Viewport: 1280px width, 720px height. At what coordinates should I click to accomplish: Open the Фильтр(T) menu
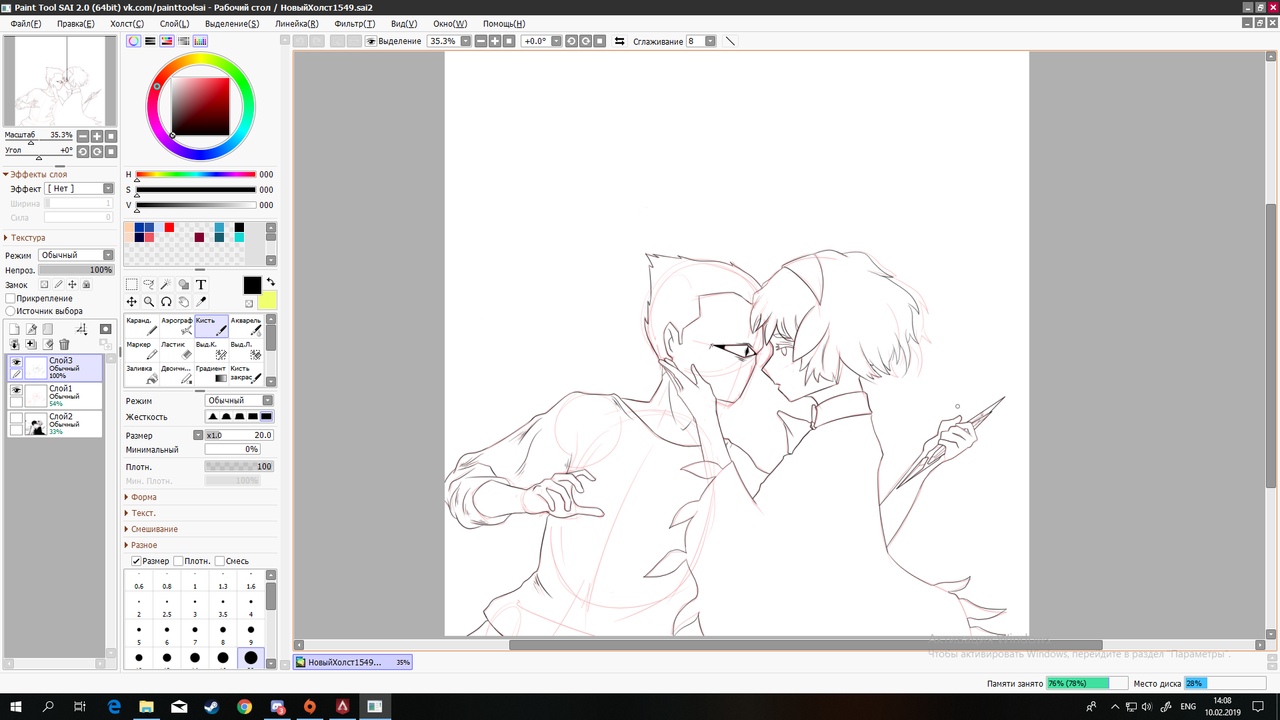pos(355,23)
